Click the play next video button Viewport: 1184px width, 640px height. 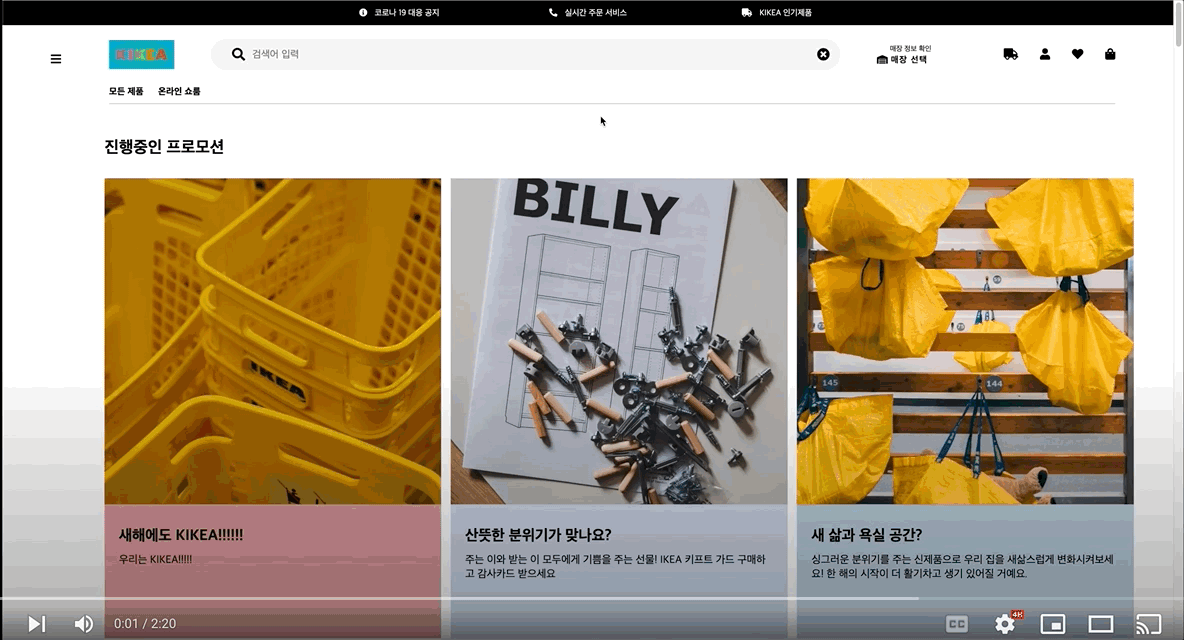[37, 623]
